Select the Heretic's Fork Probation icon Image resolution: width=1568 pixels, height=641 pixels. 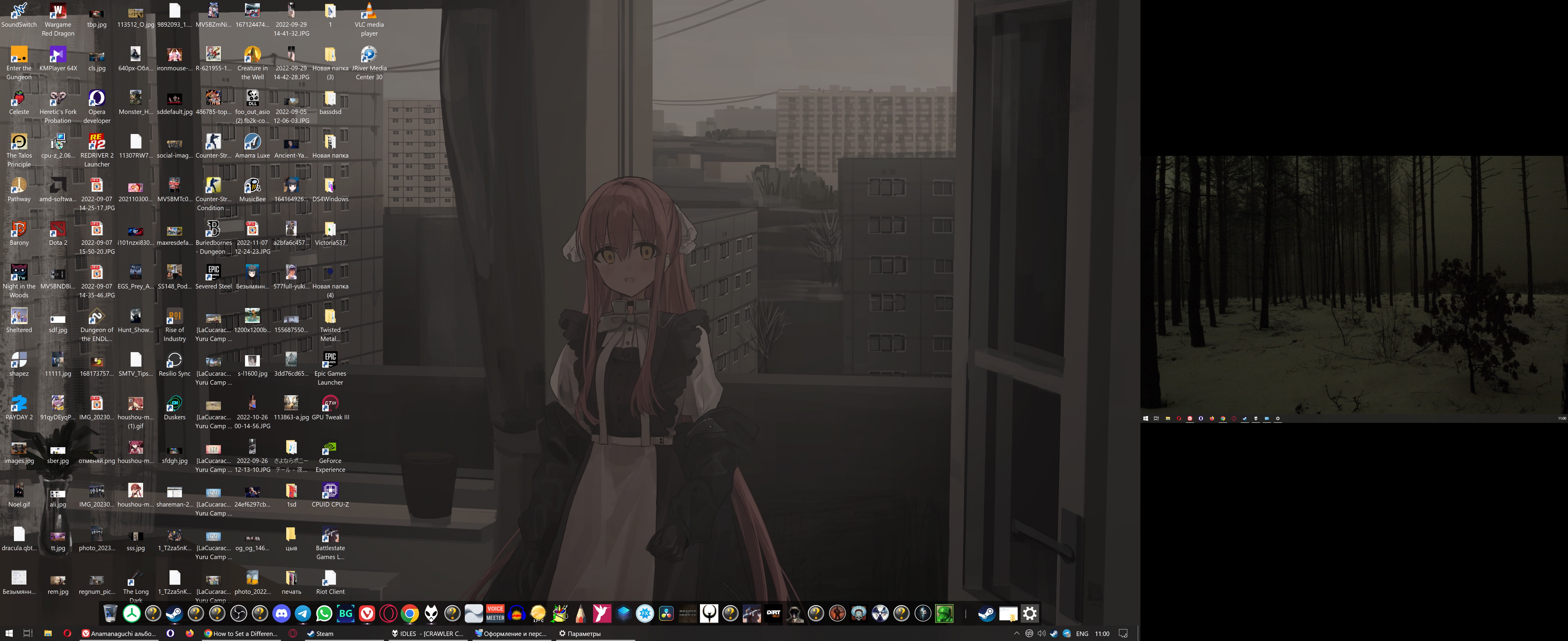coord(58,107)
